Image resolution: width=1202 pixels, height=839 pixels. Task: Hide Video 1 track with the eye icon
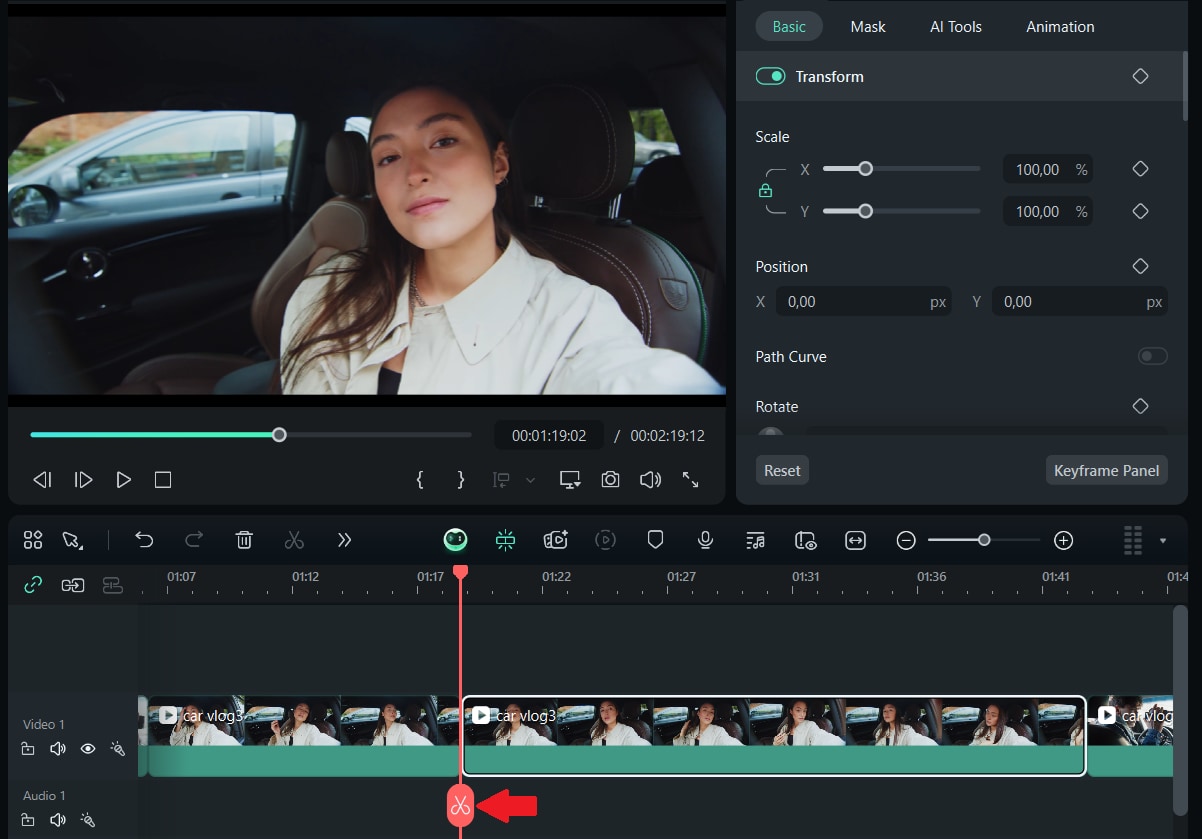pyautogui.click(x=88, y=748)
